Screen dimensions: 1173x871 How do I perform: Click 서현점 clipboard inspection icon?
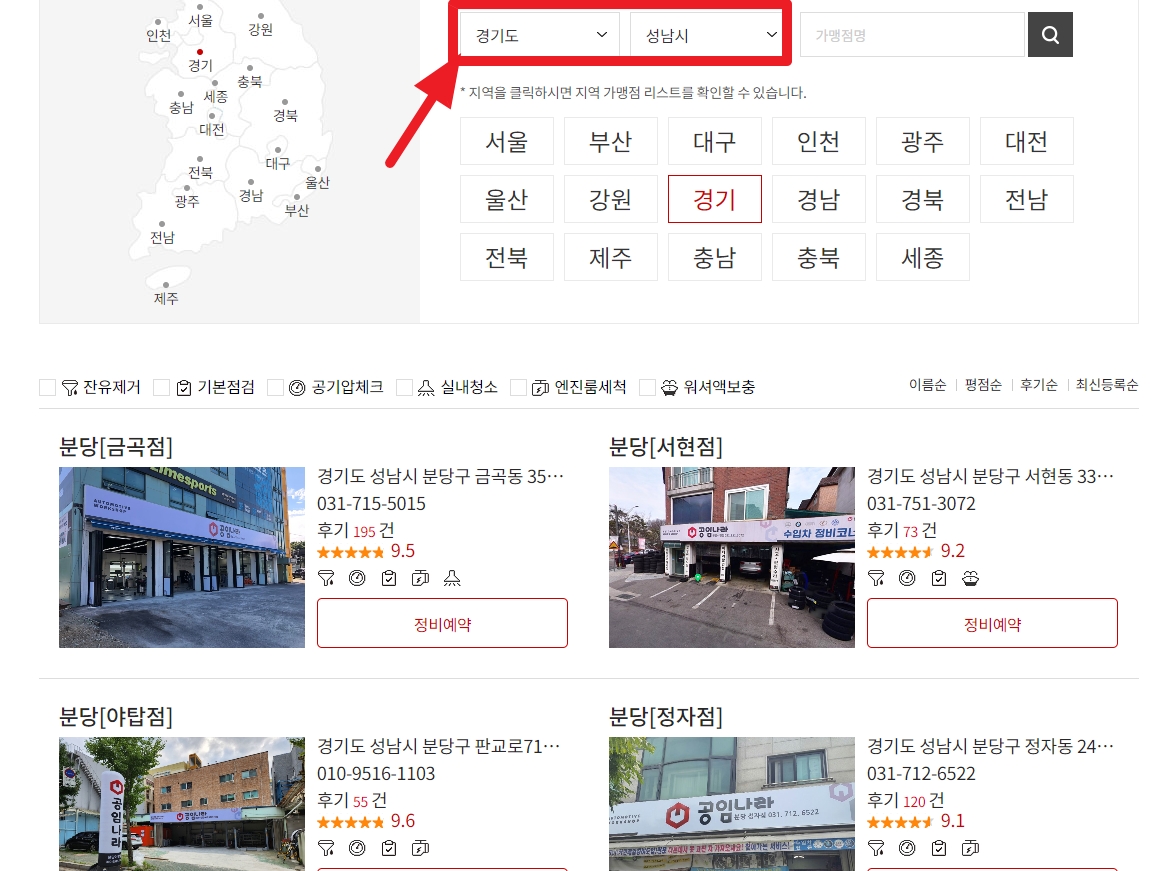[x=939, y=578]
